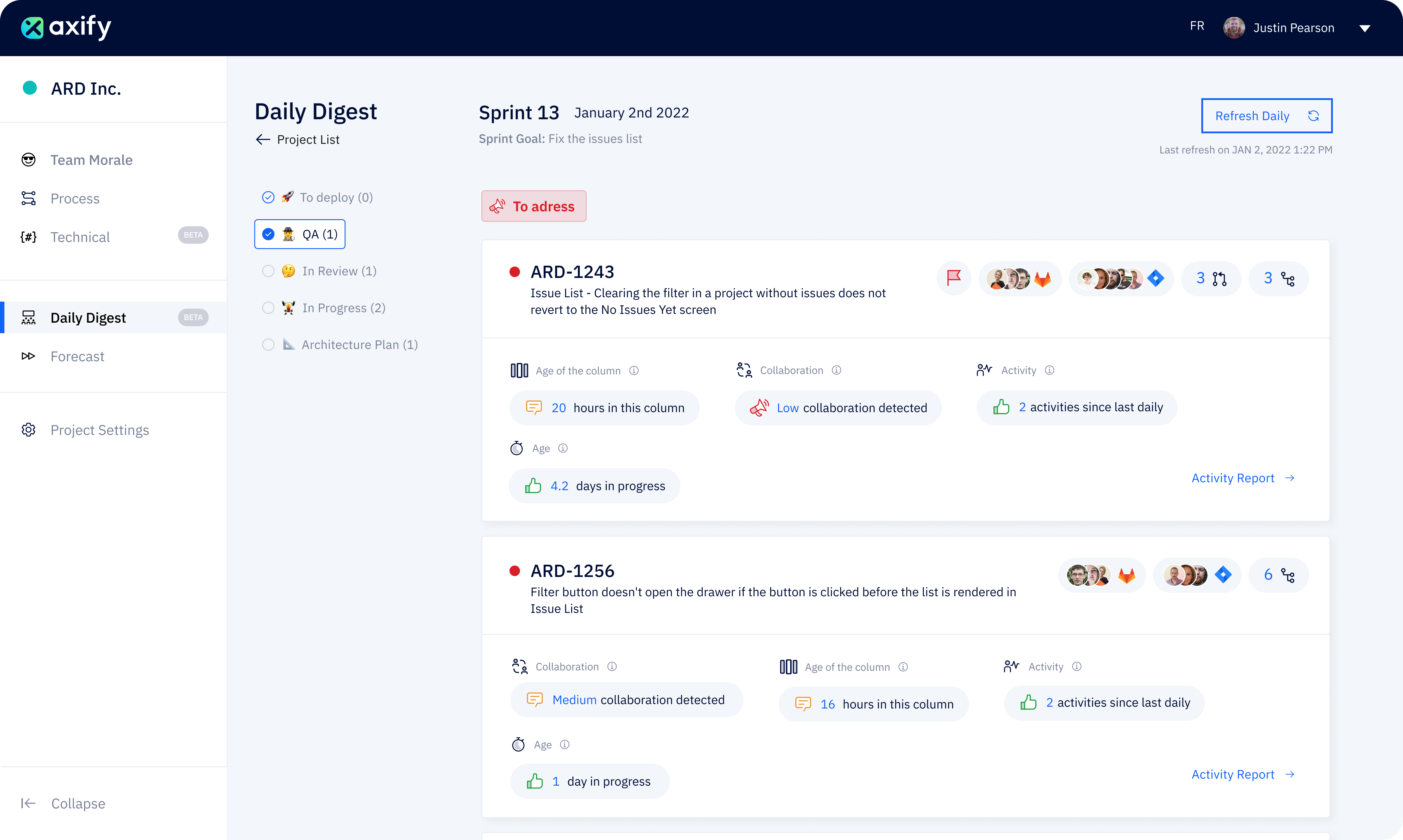Open the Project Settings gear icon
This screenshot has height=840, width=1403.
[x=28, y=430]
